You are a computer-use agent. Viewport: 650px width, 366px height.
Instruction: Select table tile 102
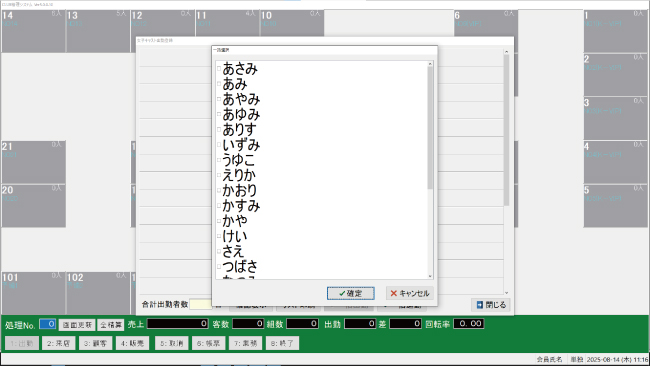point(98,293)
